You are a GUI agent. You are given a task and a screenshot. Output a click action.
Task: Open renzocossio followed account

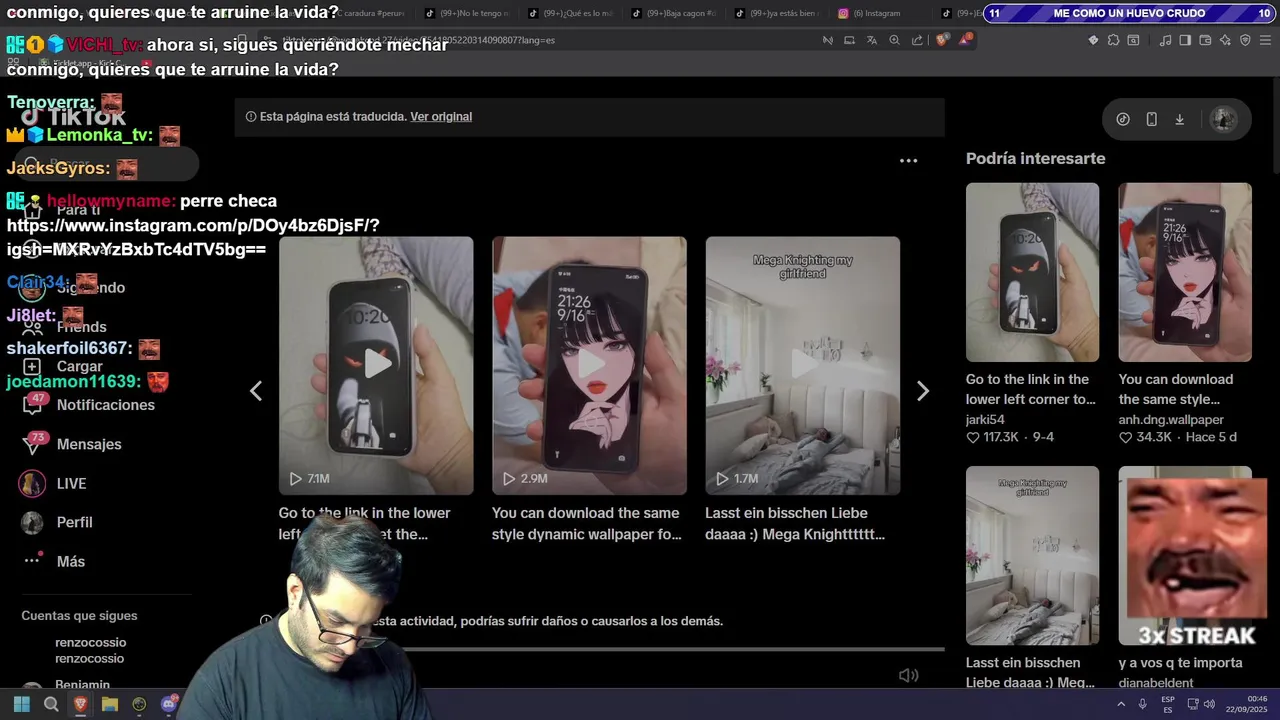[x=90, y=650]
